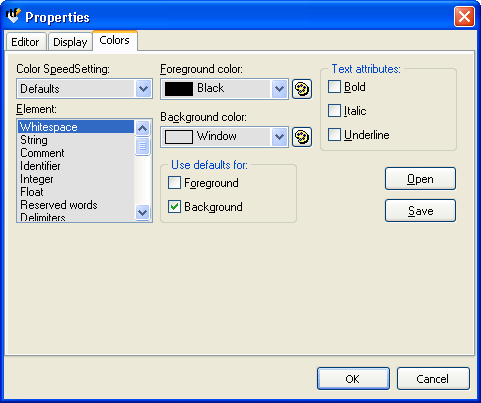This screenshot has height=403, width=481.
Task: Click the Open button
Action: (420, 179)
